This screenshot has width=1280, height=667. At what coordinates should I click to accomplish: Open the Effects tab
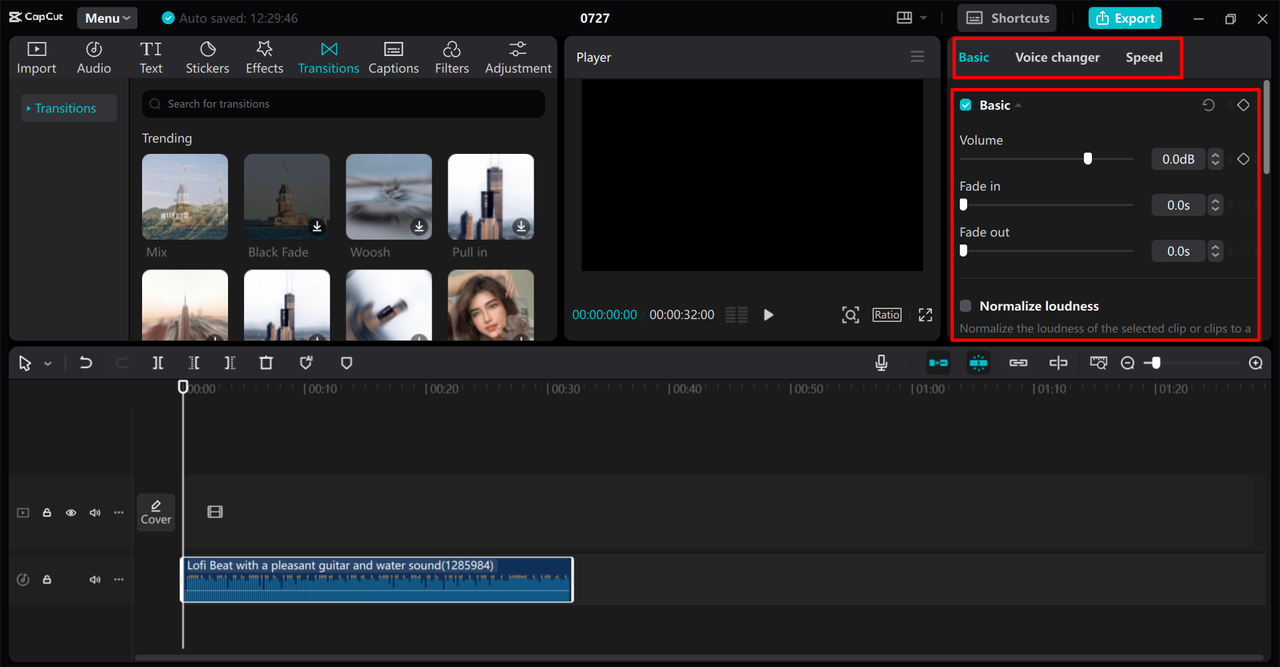tap(264, 58)
